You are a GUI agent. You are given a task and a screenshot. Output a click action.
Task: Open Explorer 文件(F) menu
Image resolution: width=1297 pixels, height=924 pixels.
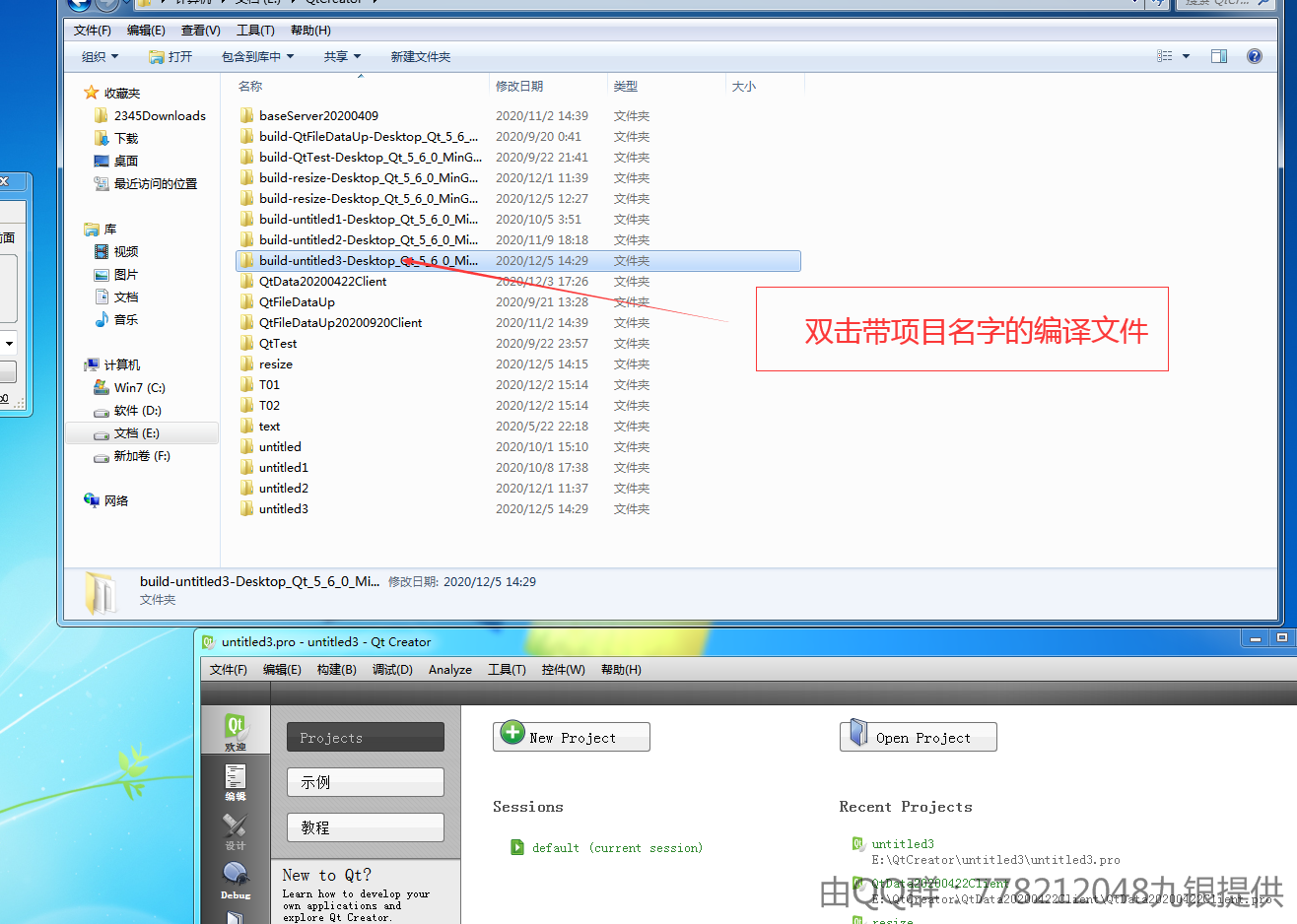(93, 31)
